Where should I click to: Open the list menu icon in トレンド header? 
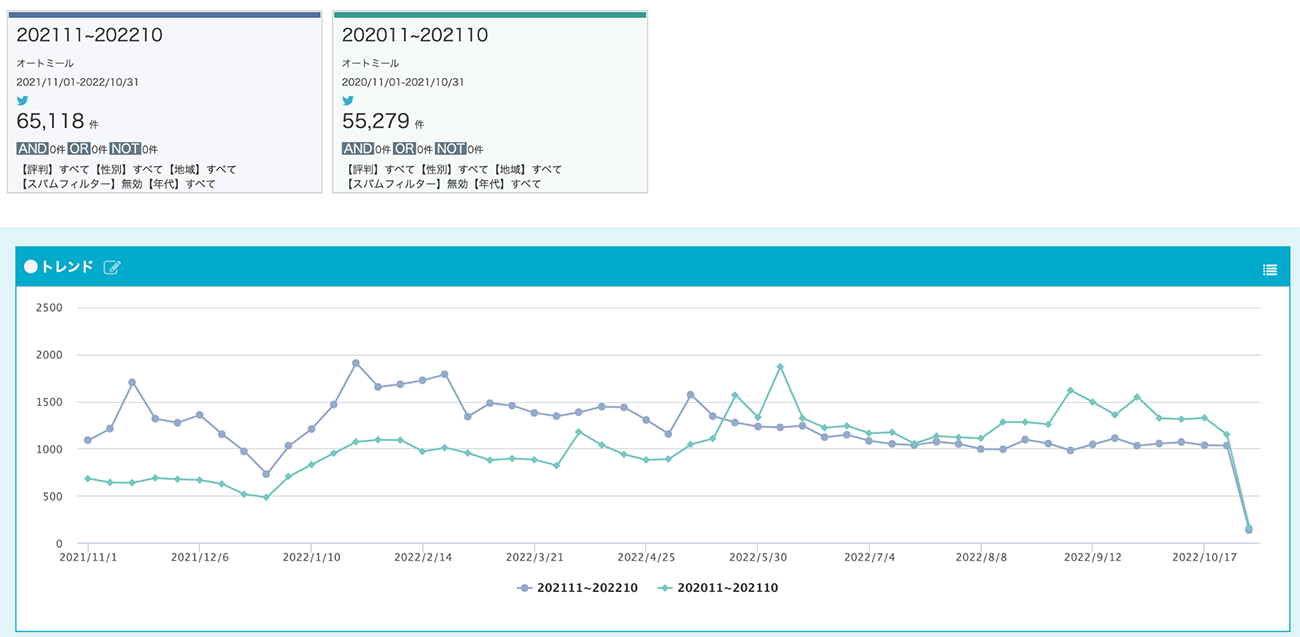(x=1269, y=269)
